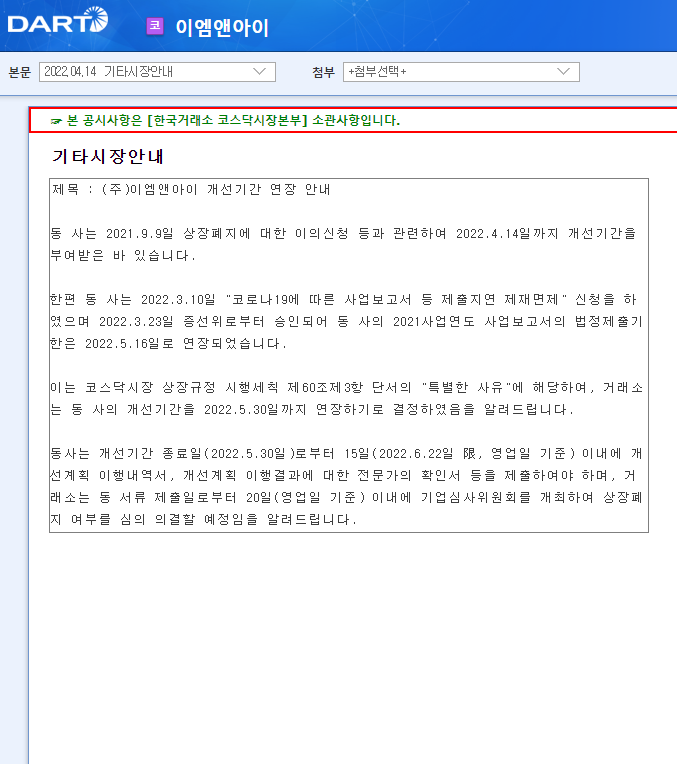The image size is (677, 764).
Task: Click the line mentioning 2022.3.23일 증선위로부터 승인
Action: coord(347,322)
